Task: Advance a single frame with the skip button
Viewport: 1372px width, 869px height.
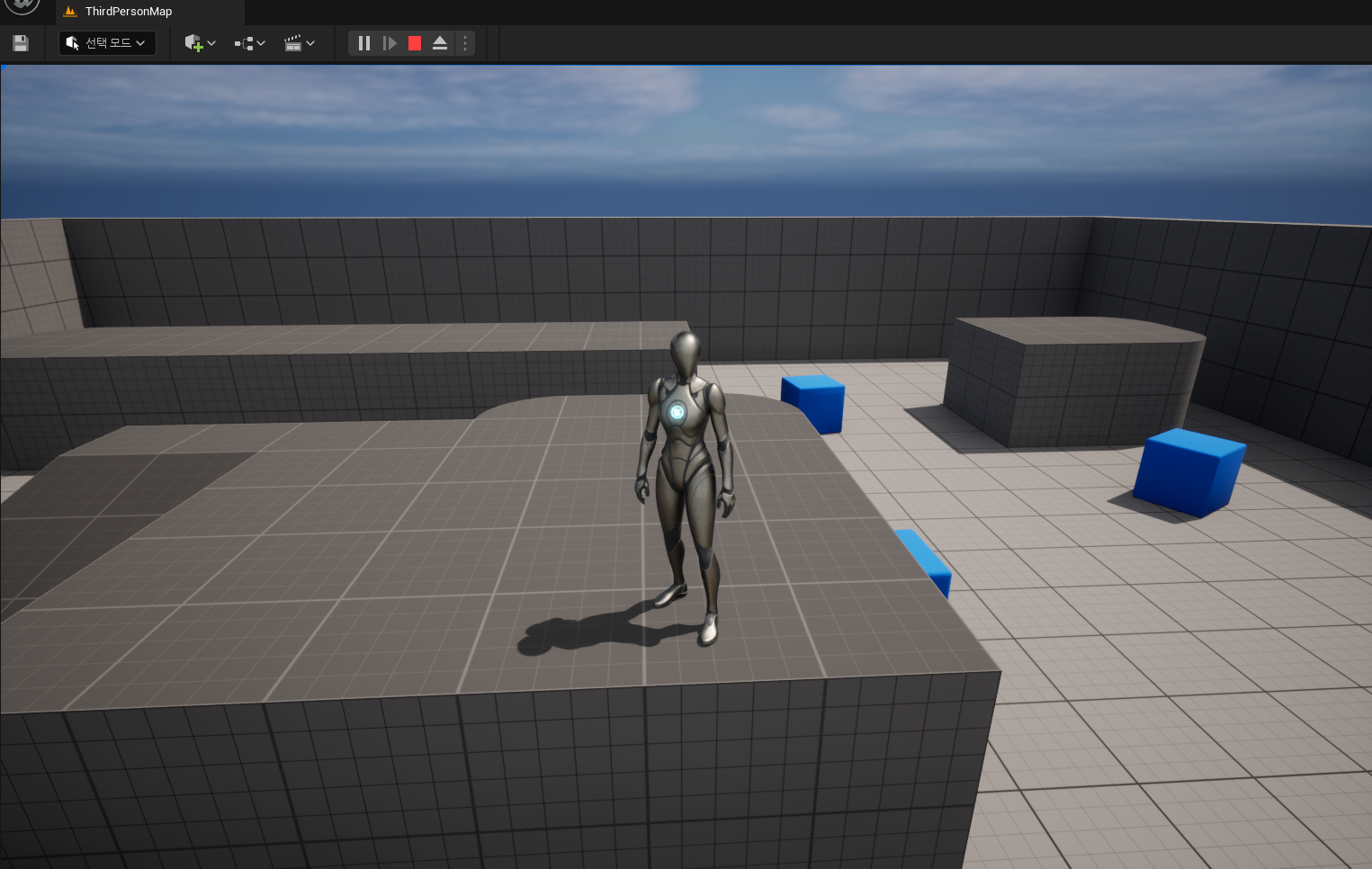Action: [x=390, y=43]
